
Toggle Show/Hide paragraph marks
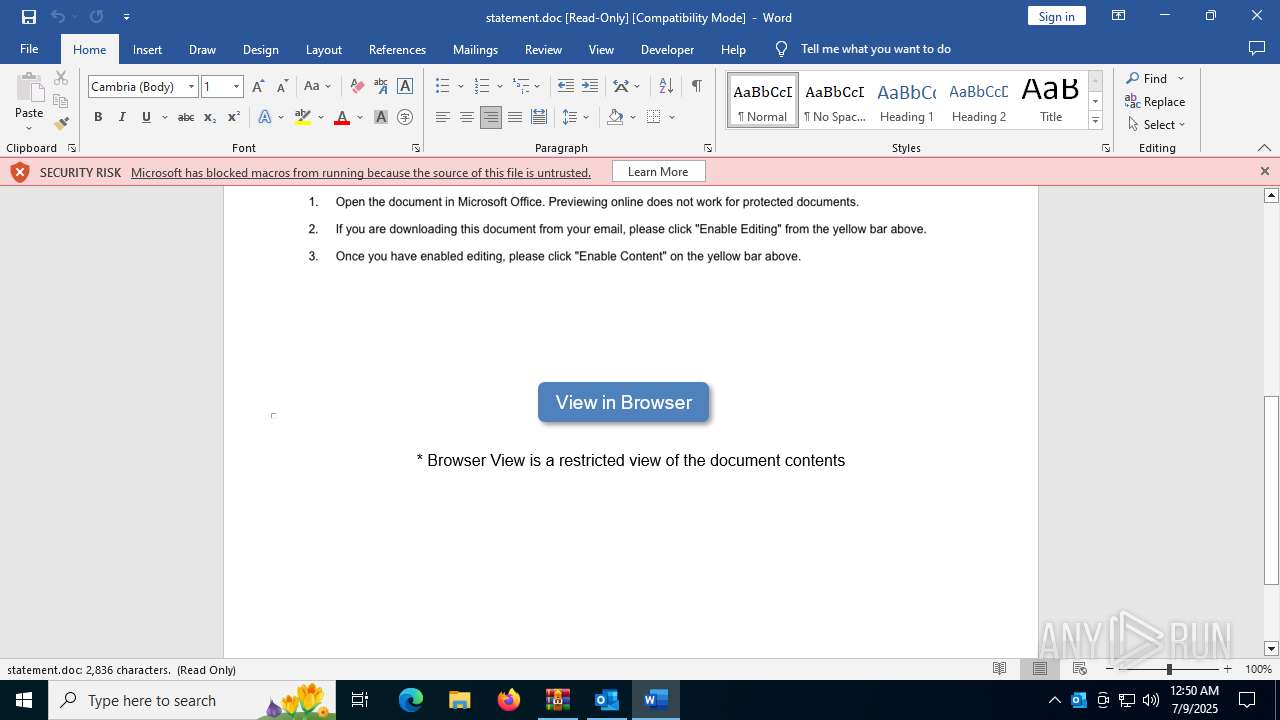click(696, 86)
